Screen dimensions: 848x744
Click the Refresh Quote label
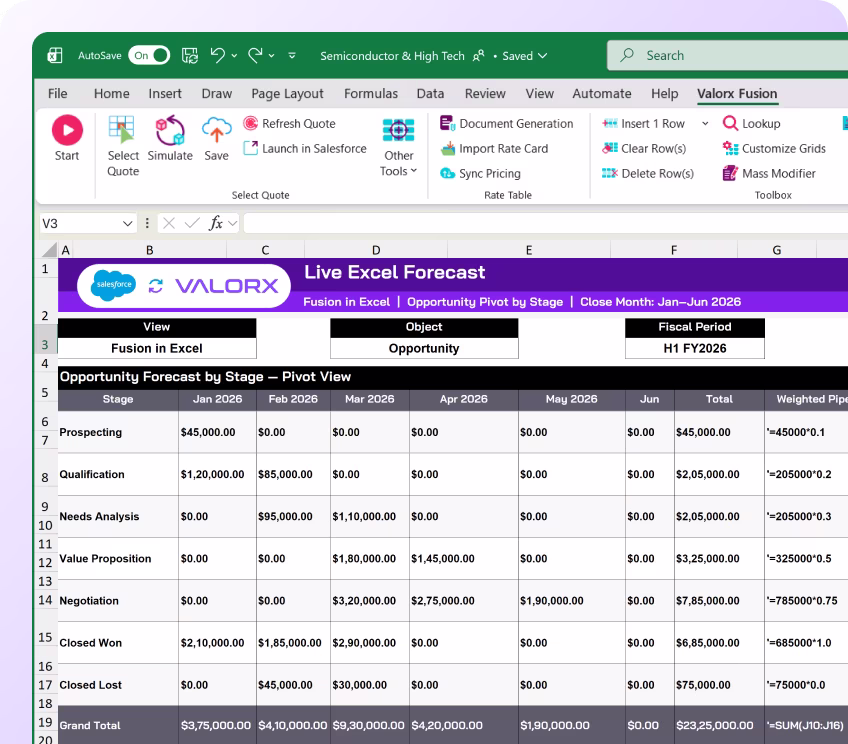point(299,123)
